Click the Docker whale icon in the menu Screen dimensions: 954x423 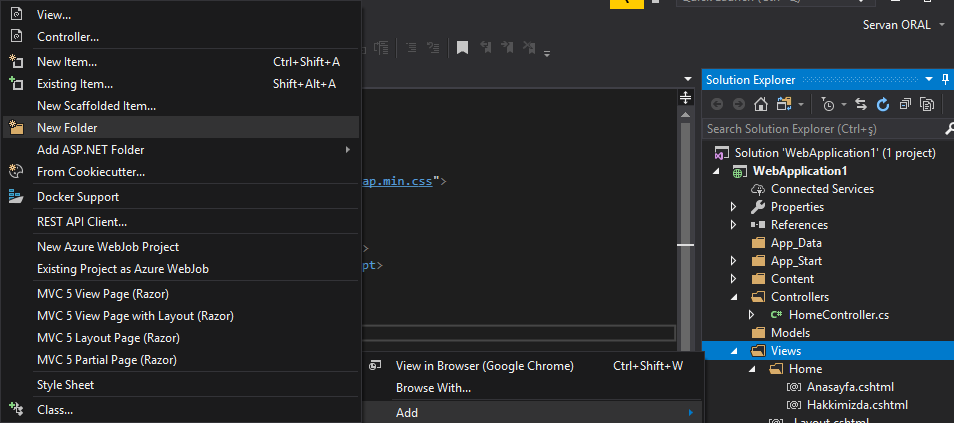pos(16,197)
